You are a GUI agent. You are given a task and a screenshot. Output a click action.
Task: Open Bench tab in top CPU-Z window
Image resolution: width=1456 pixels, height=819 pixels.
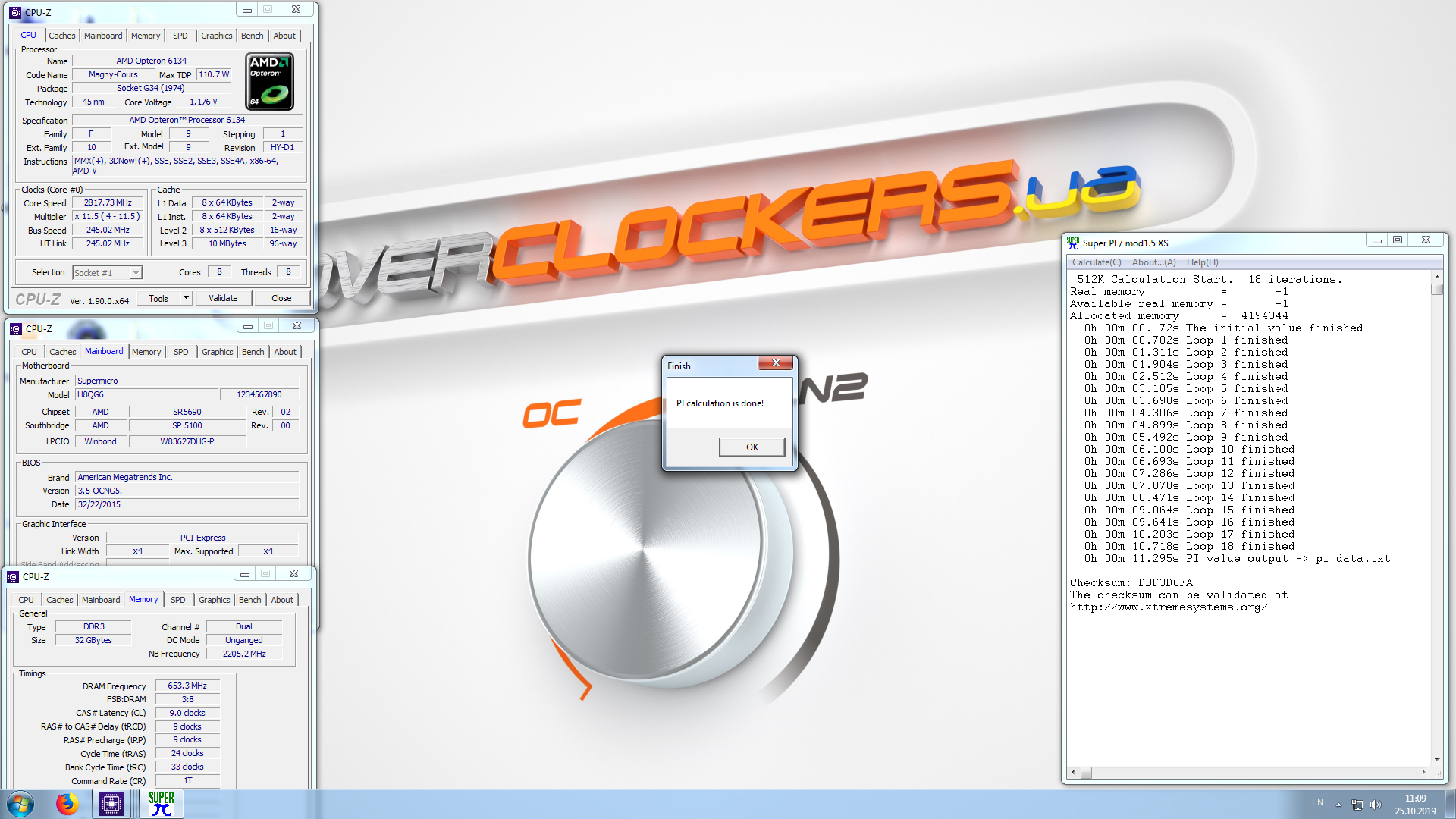253,36
